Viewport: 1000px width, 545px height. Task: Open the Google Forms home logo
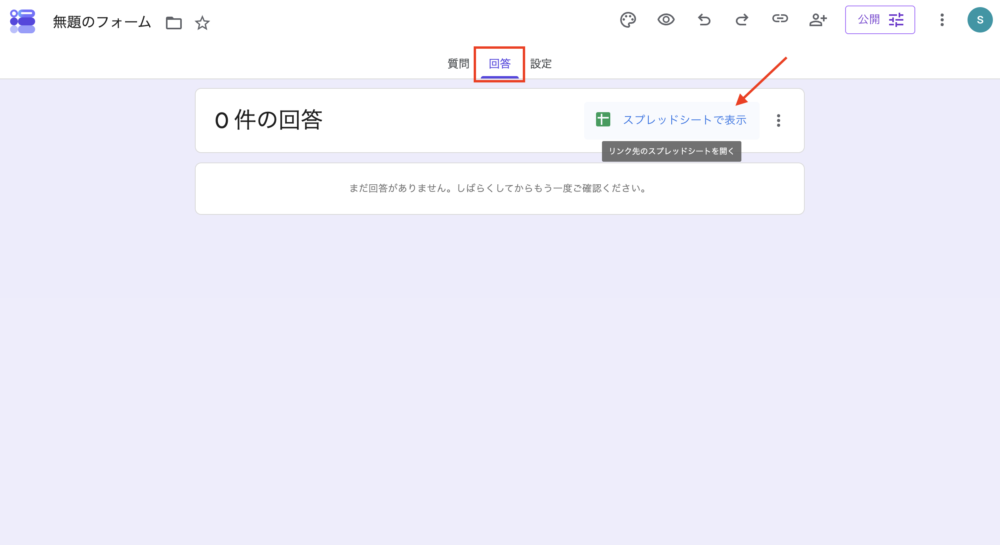point(22,21)
